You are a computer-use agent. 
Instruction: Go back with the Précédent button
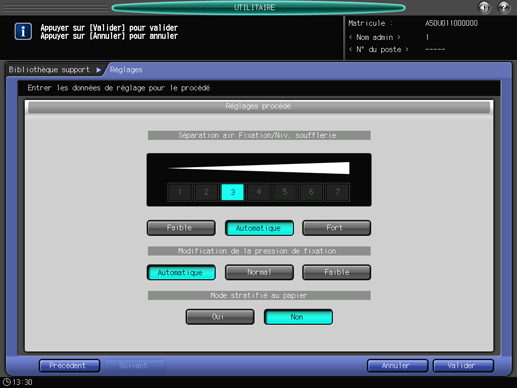[x=69, y=366]
